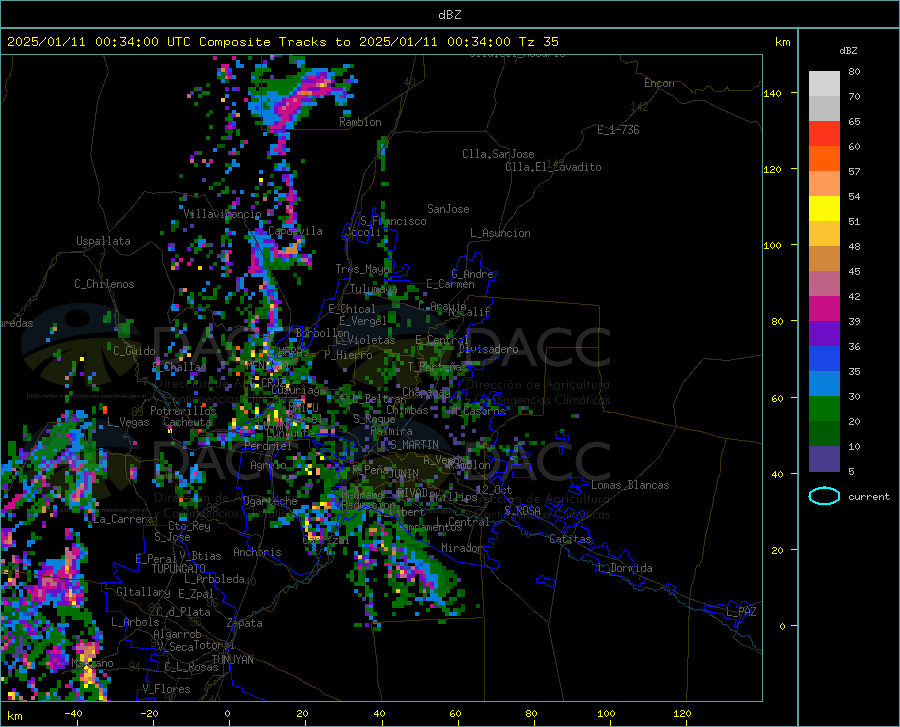Click the Mirador label
Viewport: 900px width, 727px height.
point(462,548)
